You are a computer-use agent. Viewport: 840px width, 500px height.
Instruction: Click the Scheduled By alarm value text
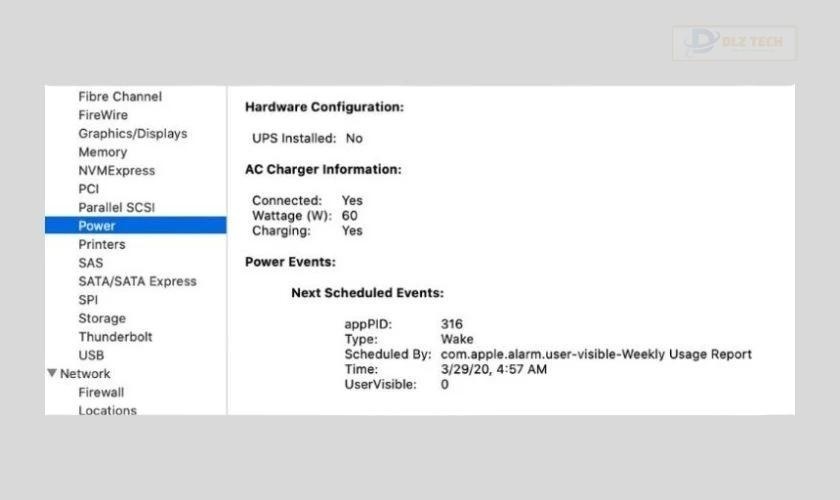point(595,354)
